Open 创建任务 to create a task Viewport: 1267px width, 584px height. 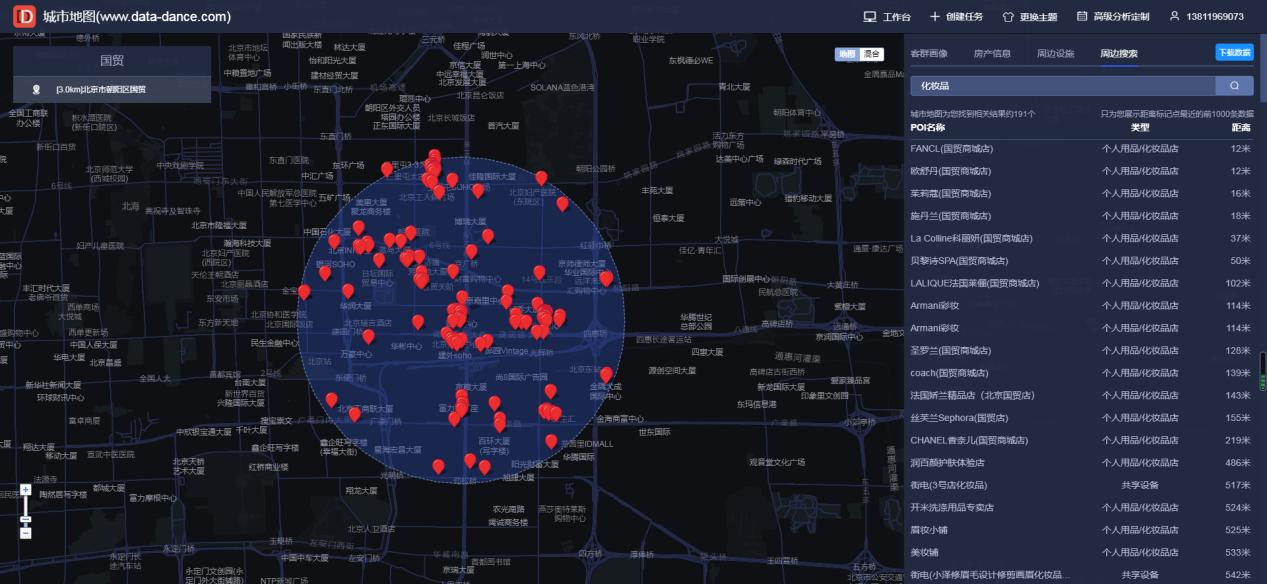(x=964, y=17)
